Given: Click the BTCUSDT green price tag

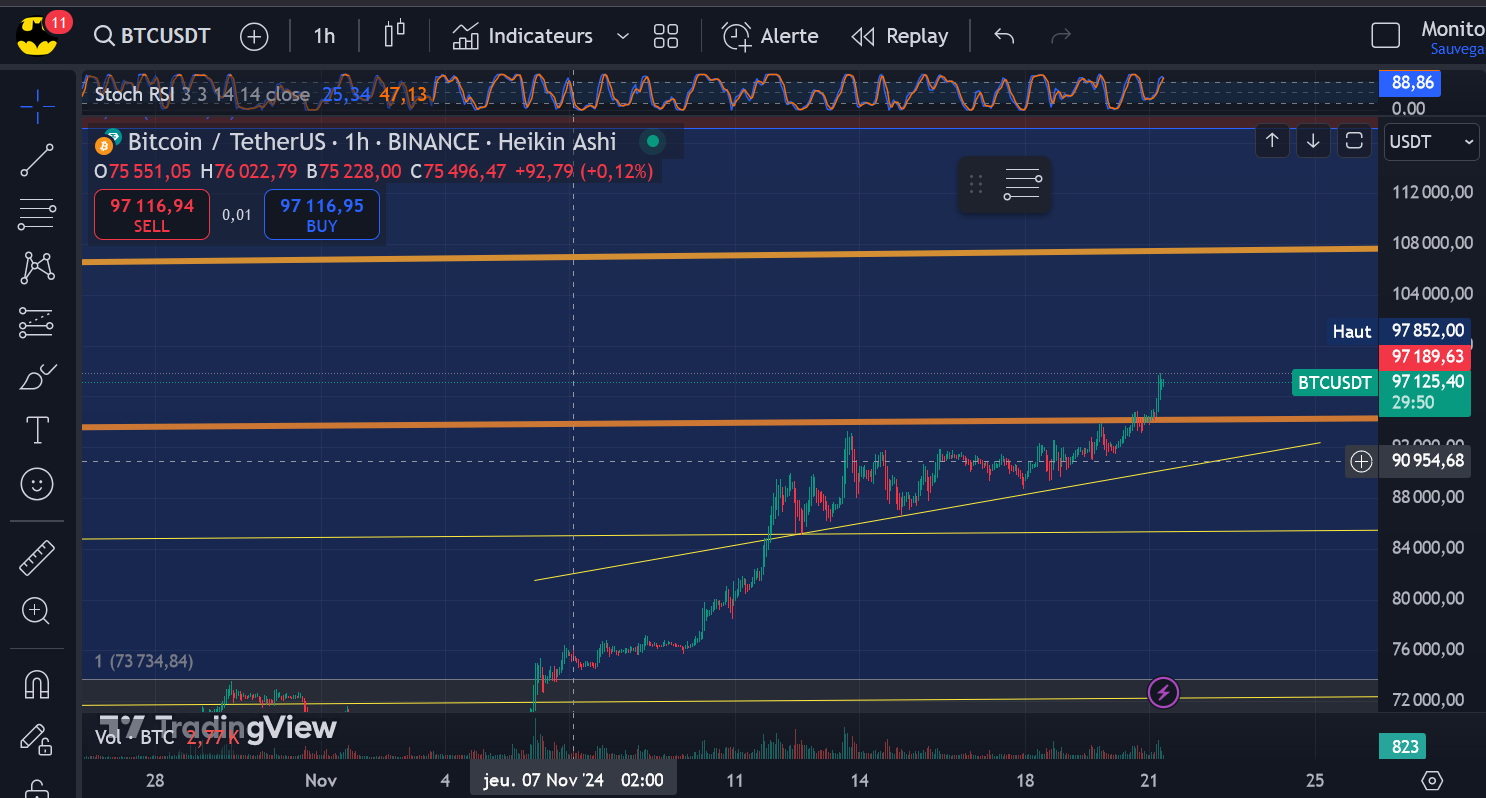Looking at the screenshot, I should pos(1334,382).
